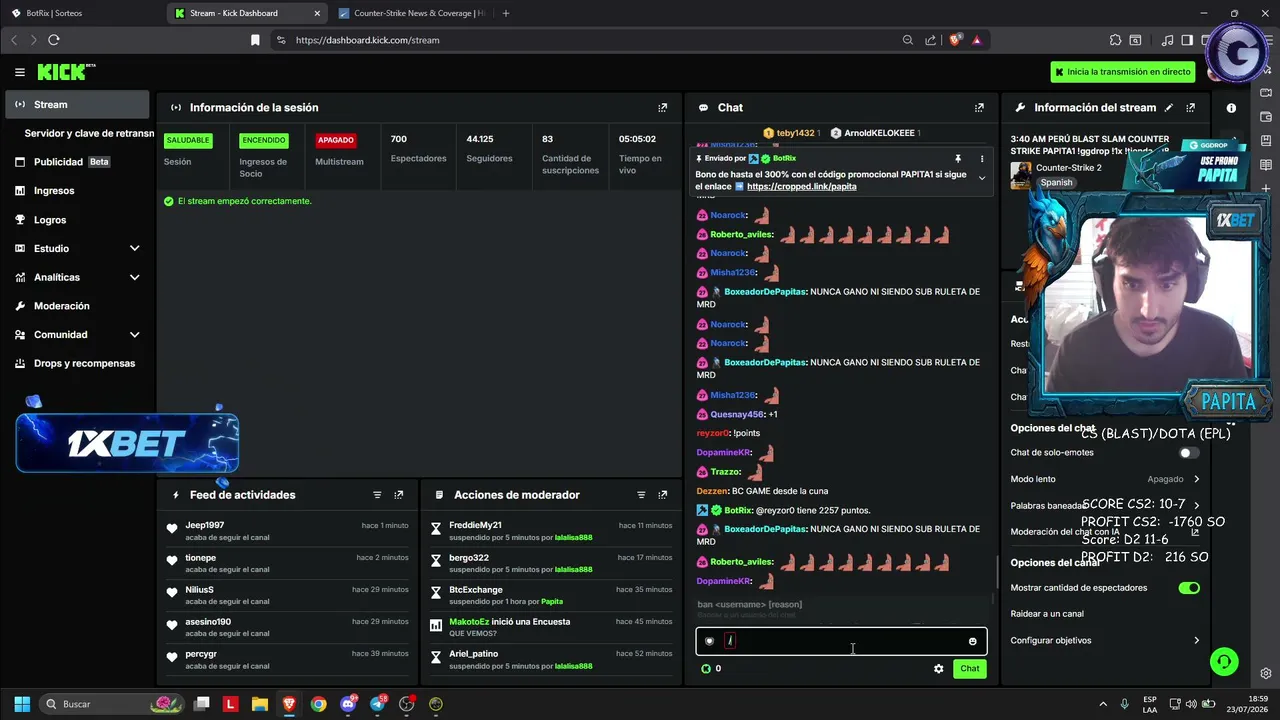
Task: Disable Mostrar cantidad de espectadores
Action: 1189,588
